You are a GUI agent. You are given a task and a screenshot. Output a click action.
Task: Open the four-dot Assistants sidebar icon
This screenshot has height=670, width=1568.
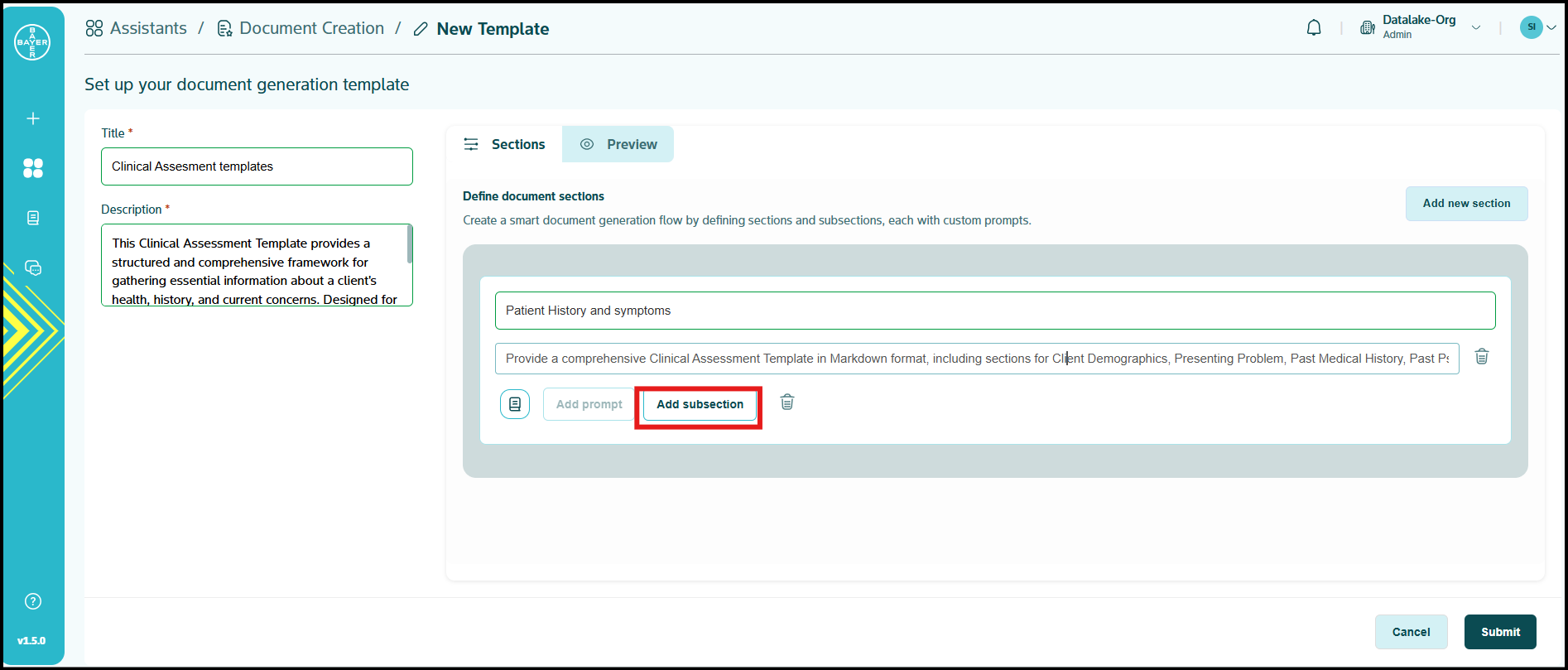[x=33, y=168]
